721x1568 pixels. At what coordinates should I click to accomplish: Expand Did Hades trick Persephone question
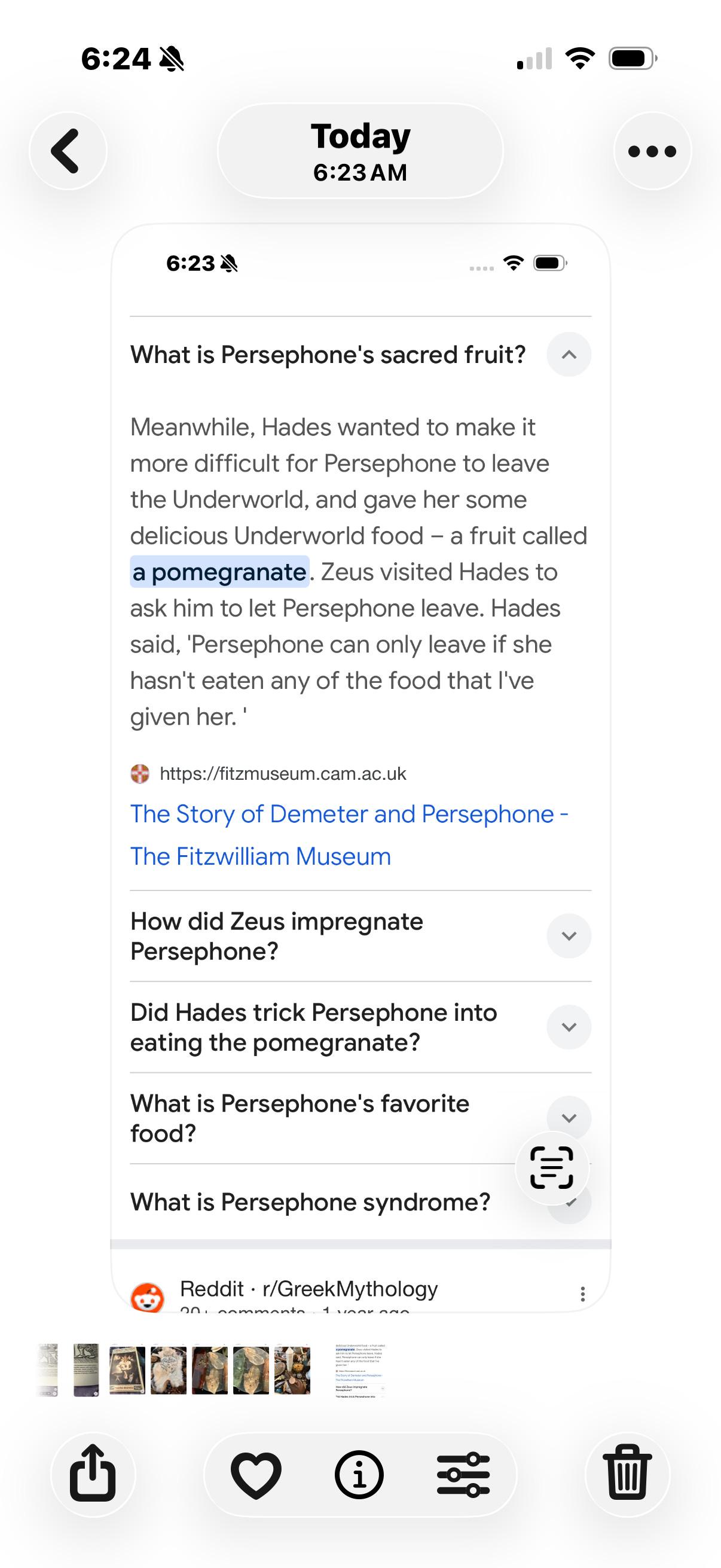(x=569, y=1027)
